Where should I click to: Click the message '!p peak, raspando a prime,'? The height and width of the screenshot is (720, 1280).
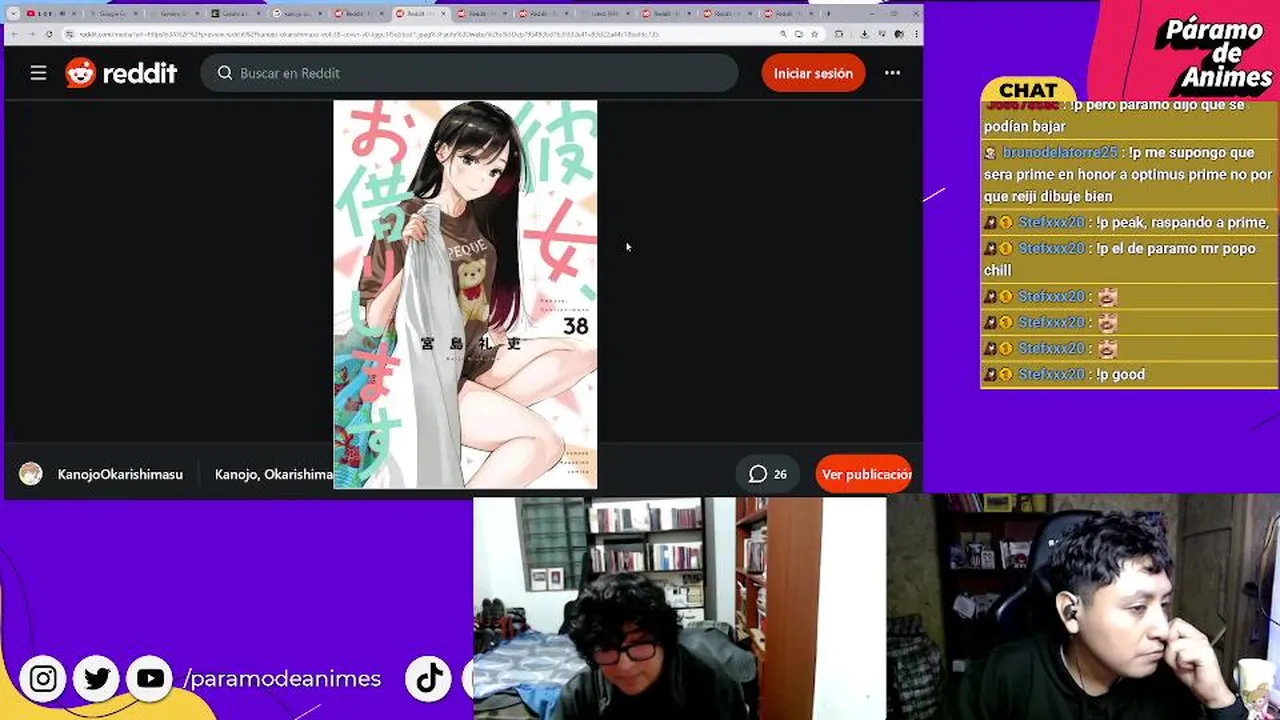point(1182,222)
